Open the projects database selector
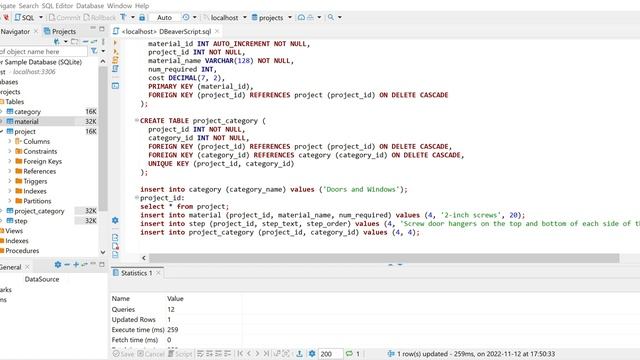Screen dimensions: 640x360 click(x=271, y=18)
